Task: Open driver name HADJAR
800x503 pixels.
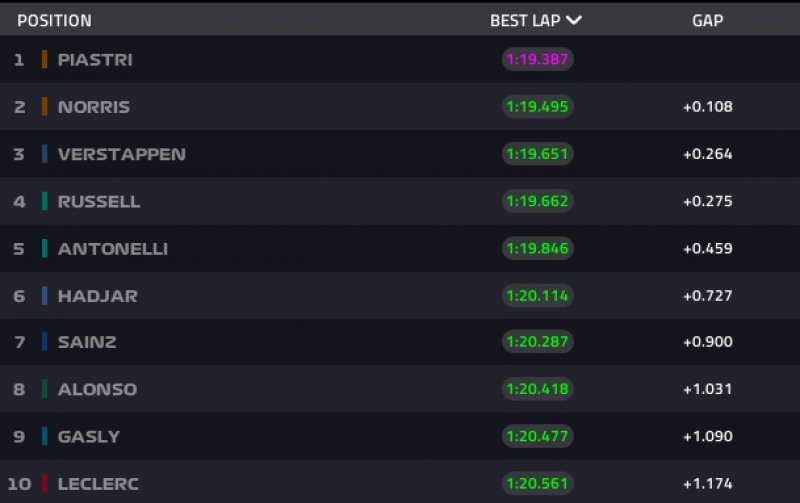Action: [97, 296]
